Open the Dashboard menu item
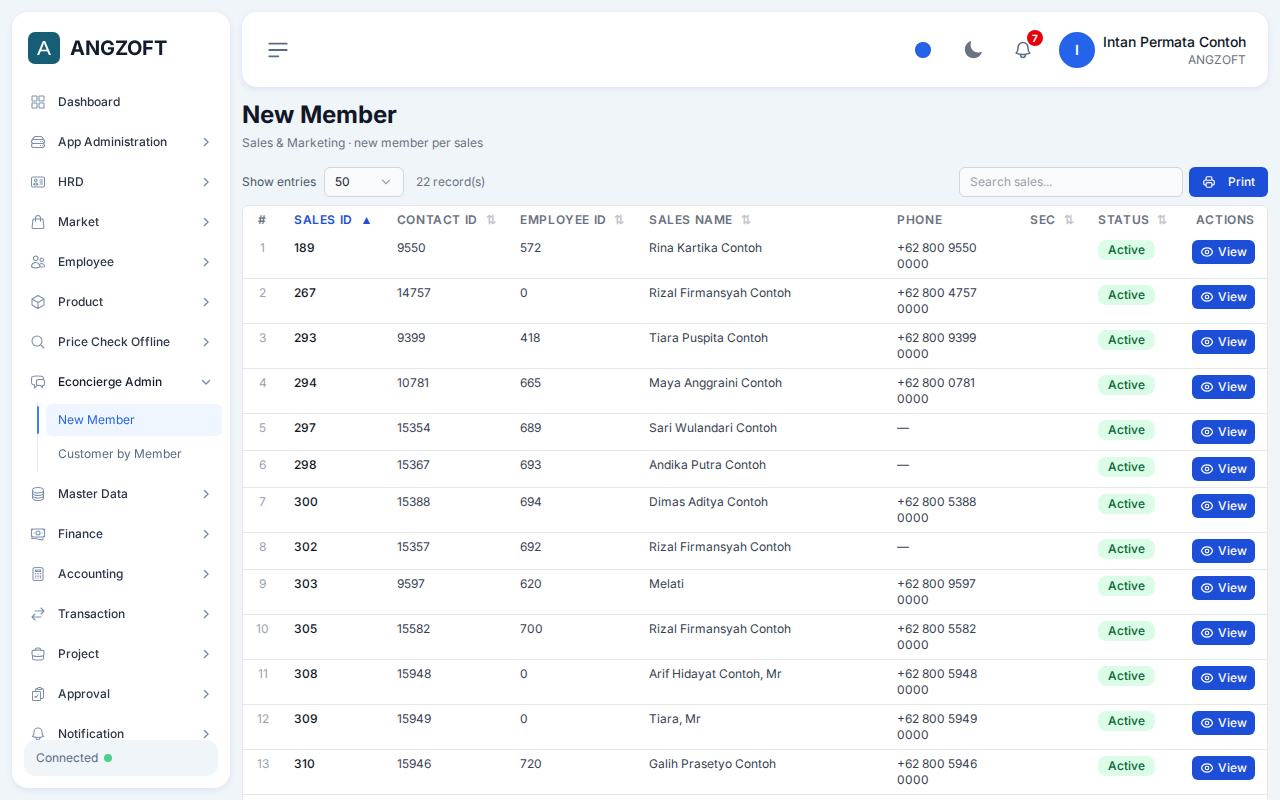Screen dimensions: 1280x800 click(x=121, y=102)
